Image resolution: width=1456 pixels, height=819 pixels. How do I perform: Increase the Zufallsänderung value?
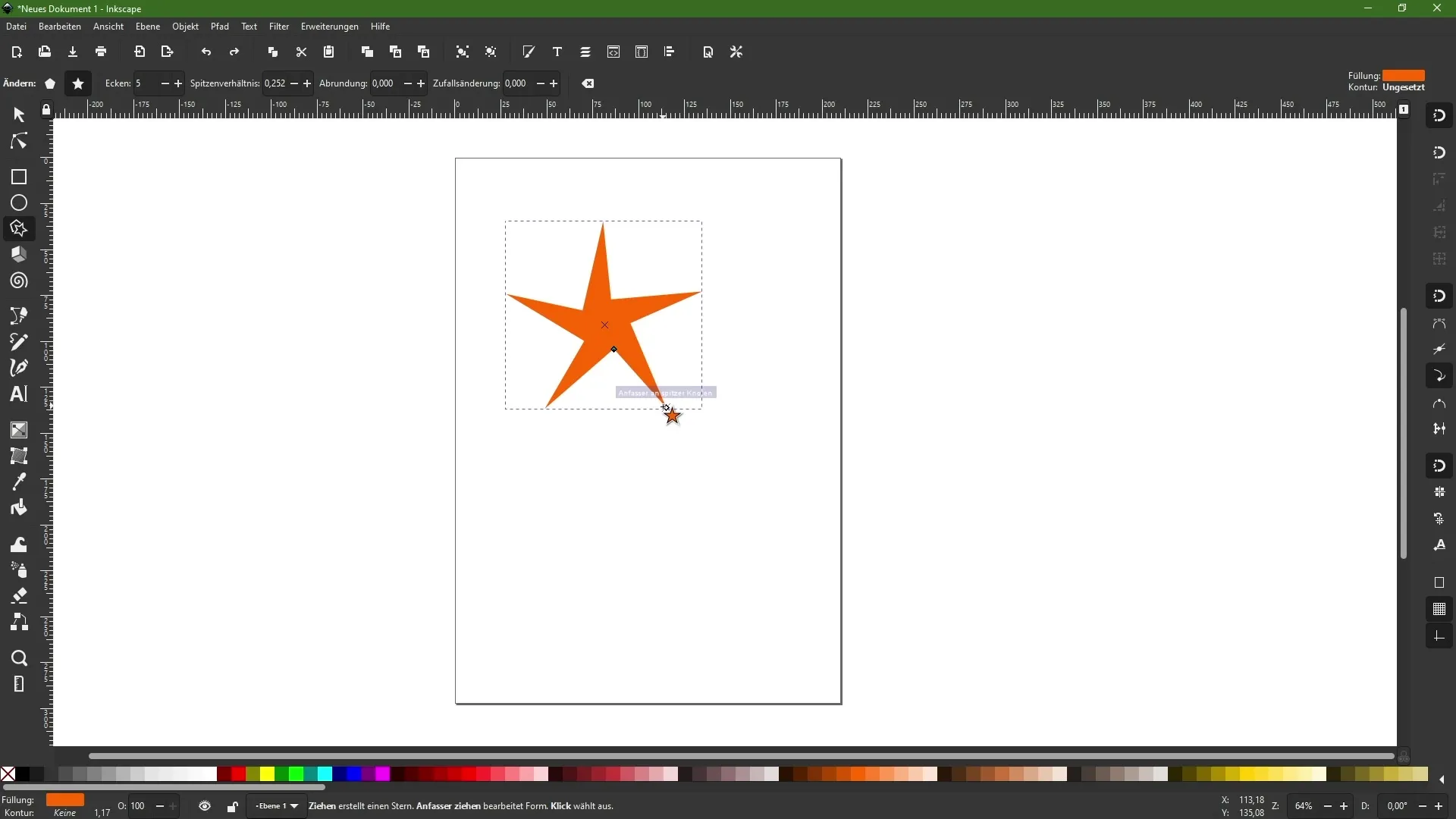pyautogui.click(x=555, y=83)
